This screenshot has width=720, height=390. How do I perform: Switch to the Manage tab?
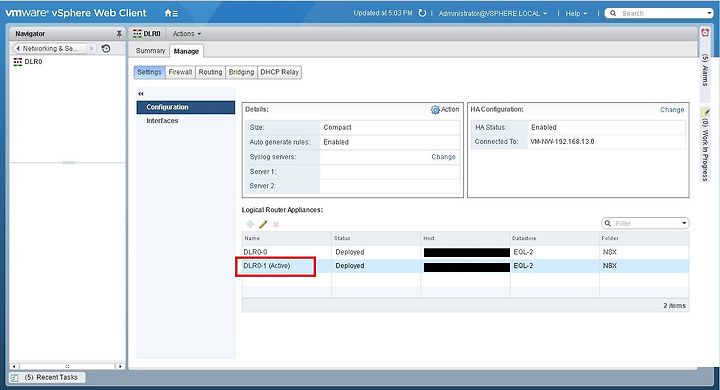(186, 51)
